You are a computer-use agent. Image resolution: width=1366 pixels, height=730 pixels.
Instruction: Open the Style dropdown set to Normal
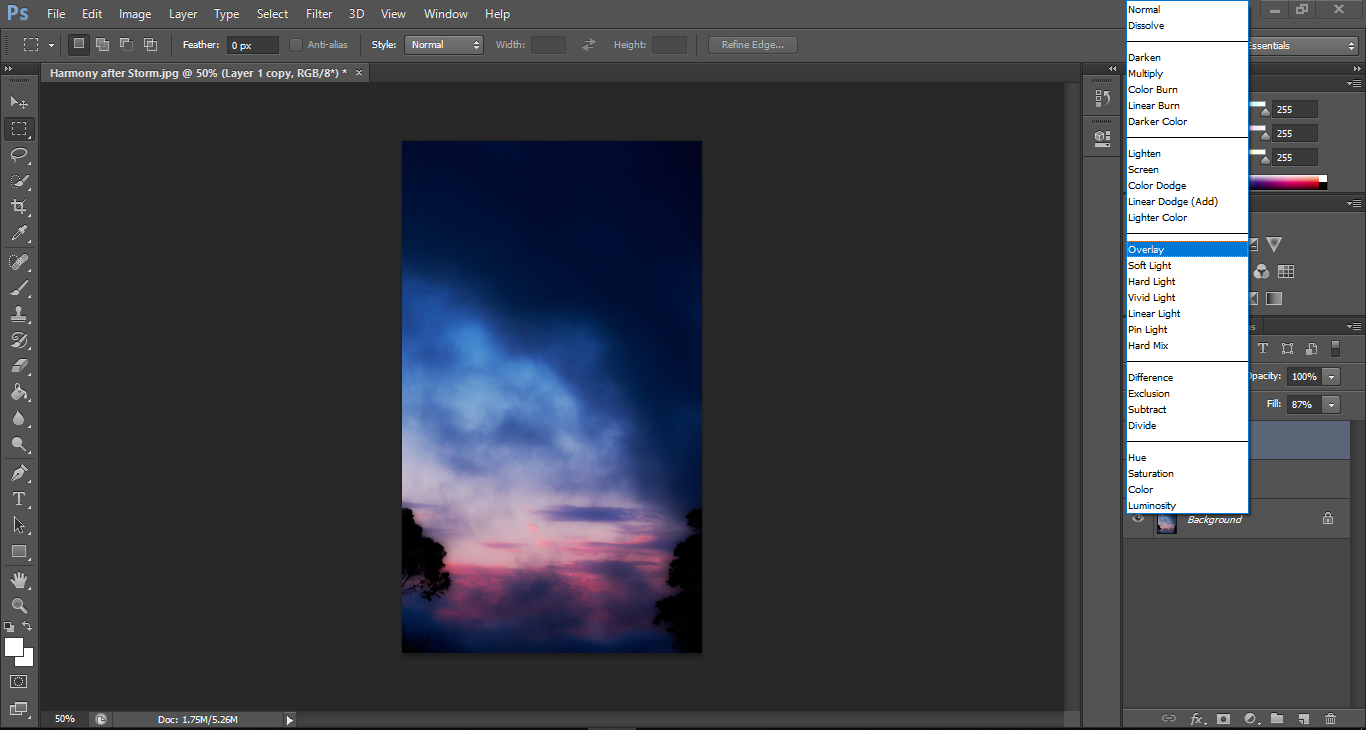(444, 45)
